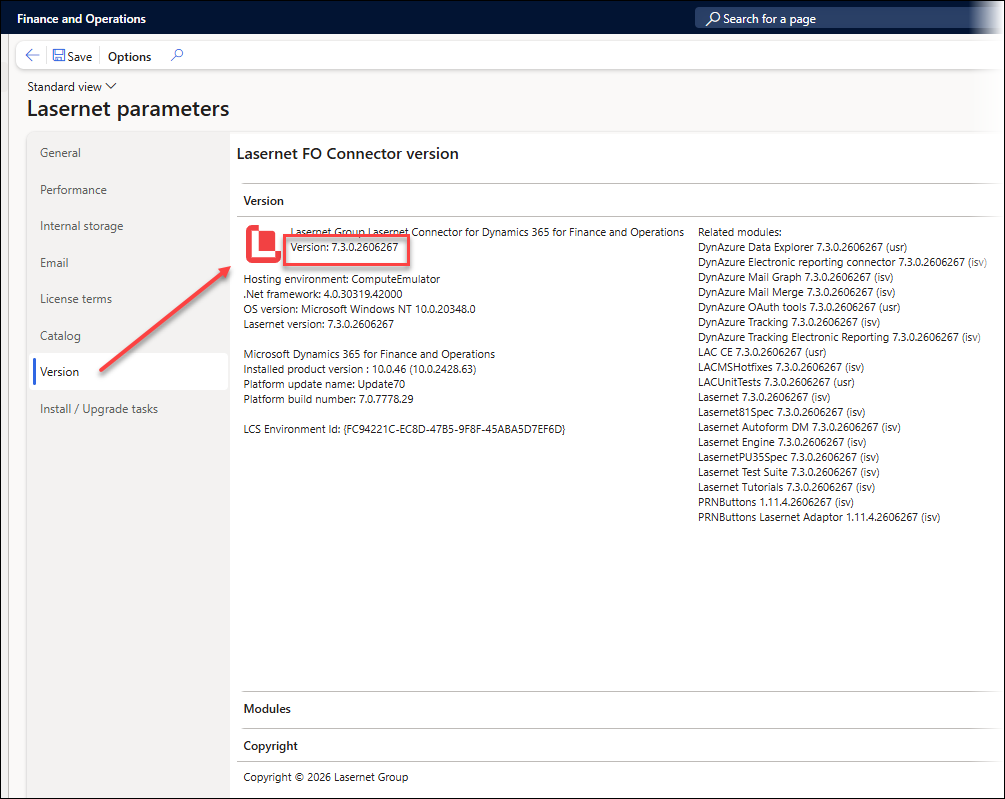Image resolution: width=1005 pixels, height=799 pixels.
Task: Expand the Modules section
Action: (267, 709)
